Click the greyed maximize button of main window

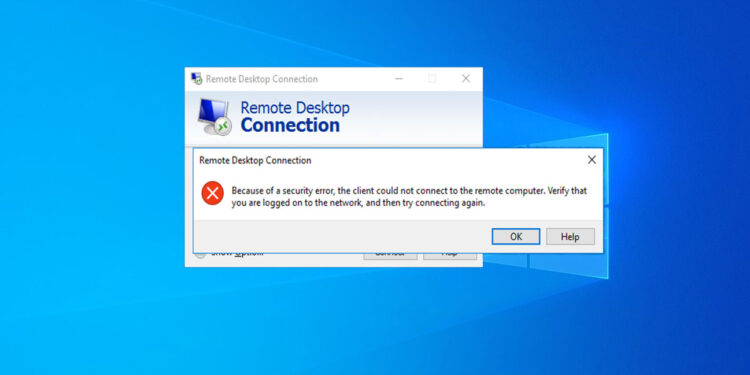pyautogui.click(x=432, y=78)
